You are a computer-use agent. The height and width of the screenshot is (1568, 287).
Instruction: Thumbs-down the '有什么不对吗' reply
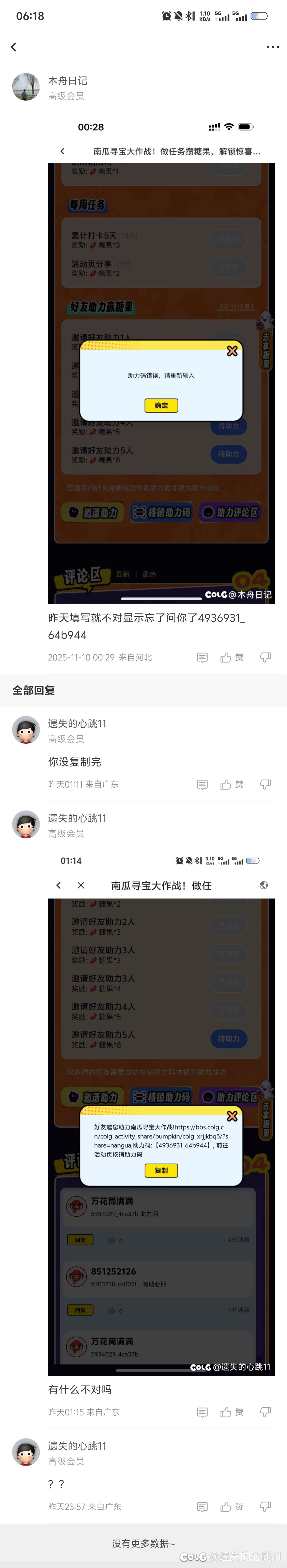[265, 1412]
